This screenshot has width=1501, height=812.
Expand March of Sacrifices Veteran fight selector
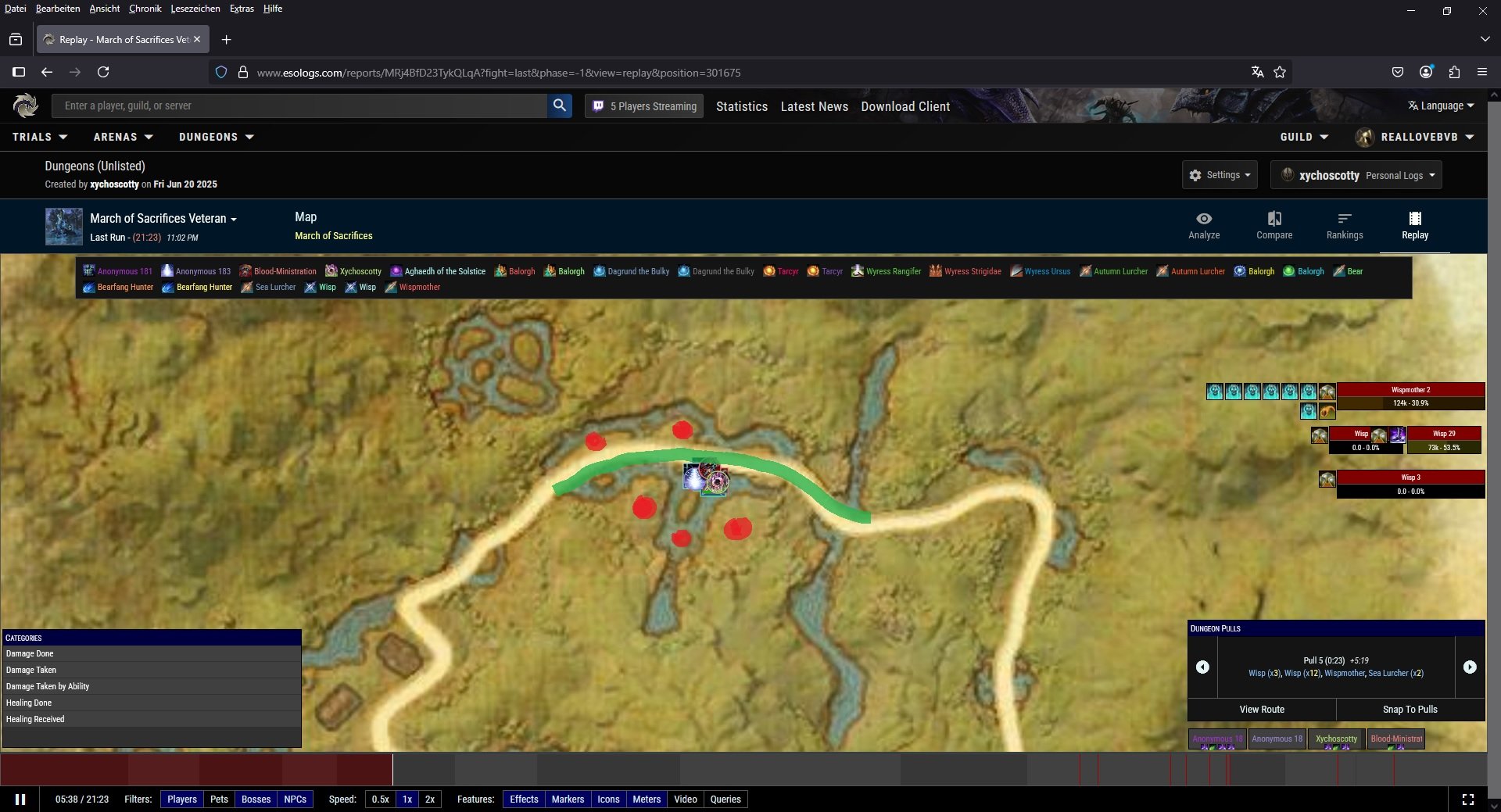pyautogui.click(x=163, y=219)
